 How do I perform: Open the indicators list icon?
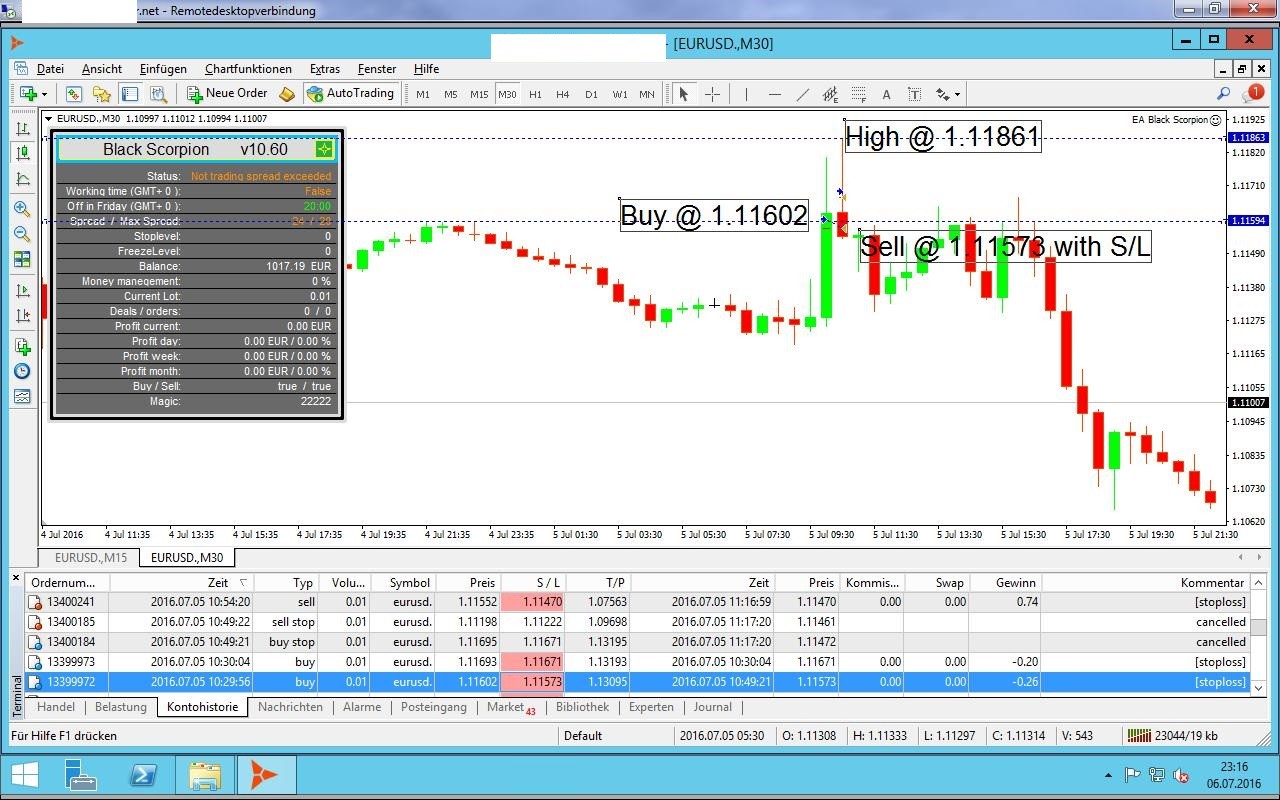22,347
